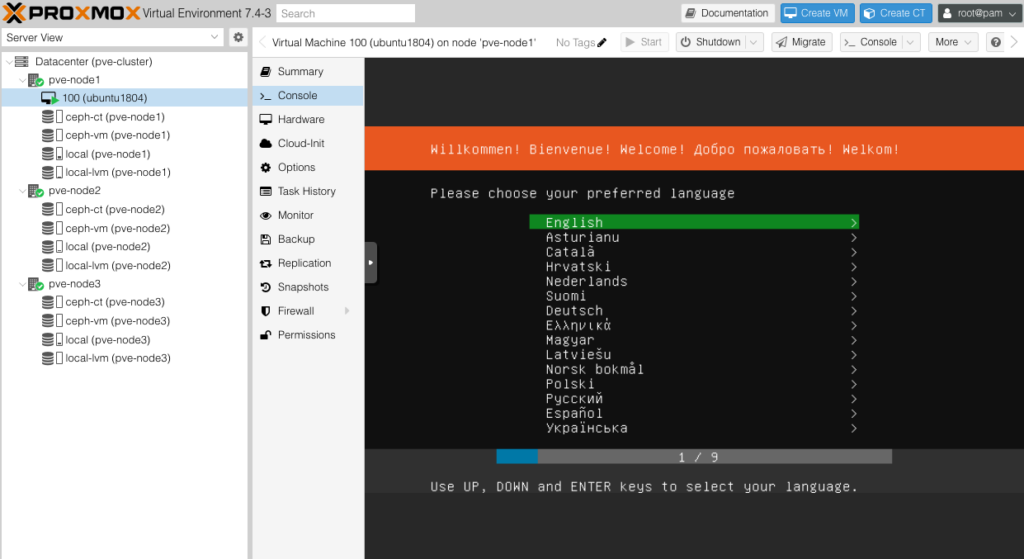Screen dimensions: 1024x559
Task: Go to the Hardware tab
Action: click(x=308, y=120)
